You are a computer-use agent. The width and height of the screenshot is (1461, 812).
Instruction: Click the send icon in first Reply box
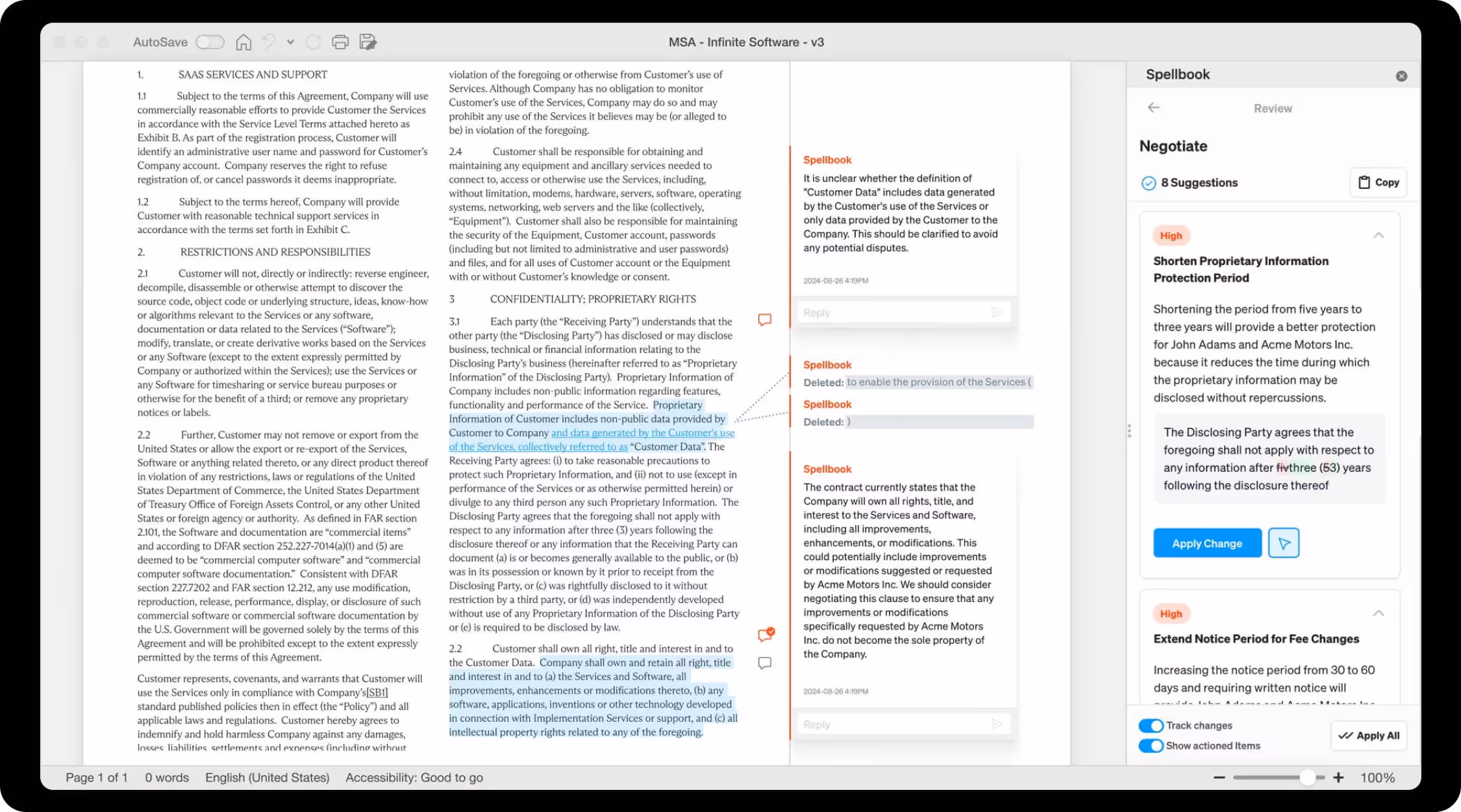pos(997,312)
